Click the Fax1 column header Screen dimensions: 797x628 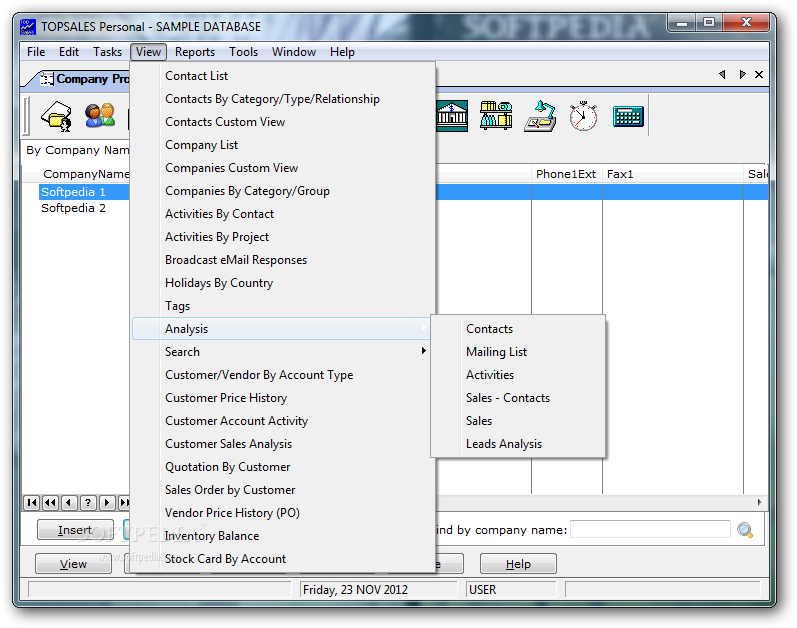[x=673, y=174]
